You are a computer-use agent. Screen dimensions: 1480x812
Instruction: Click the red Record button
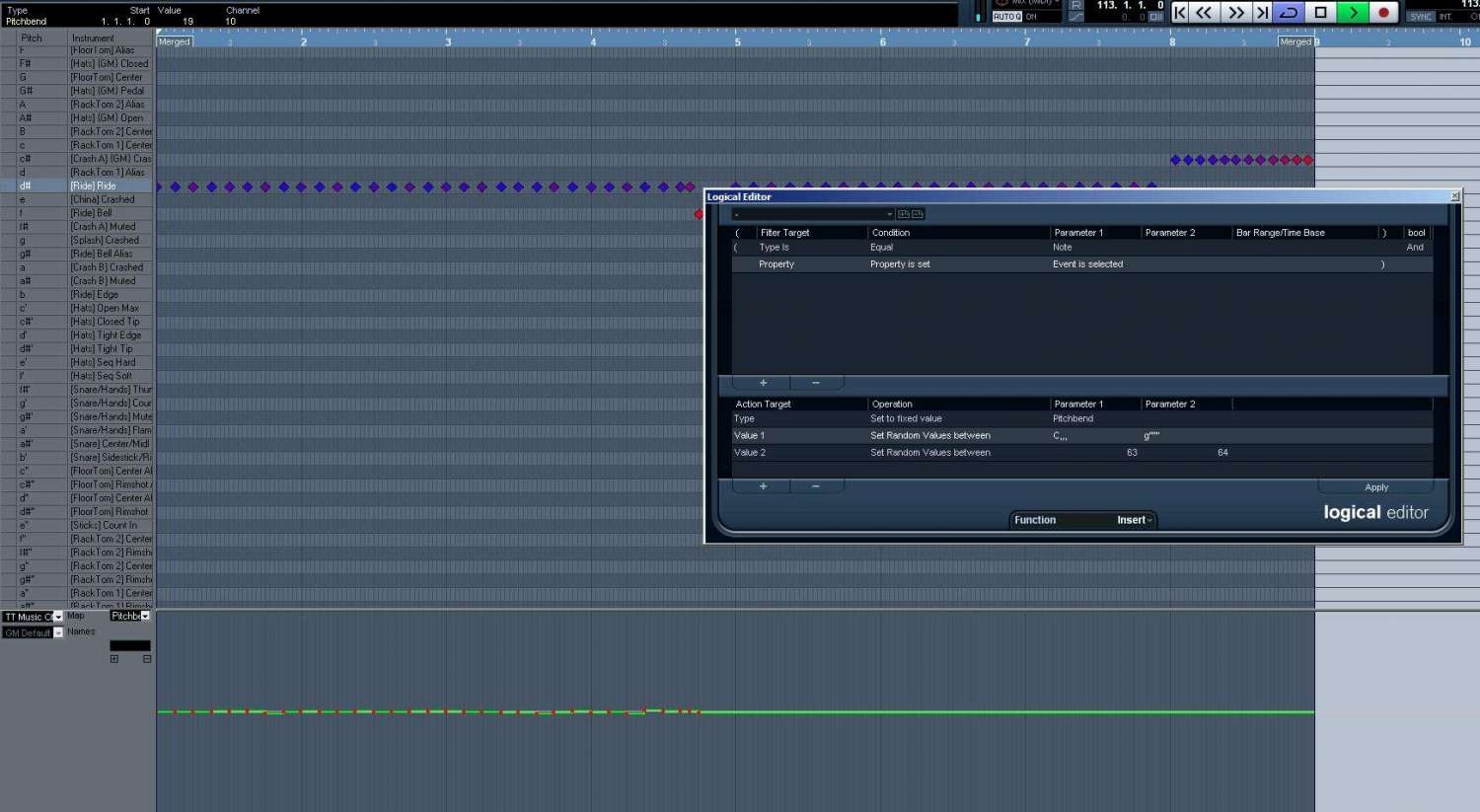tap(1383, 13)
